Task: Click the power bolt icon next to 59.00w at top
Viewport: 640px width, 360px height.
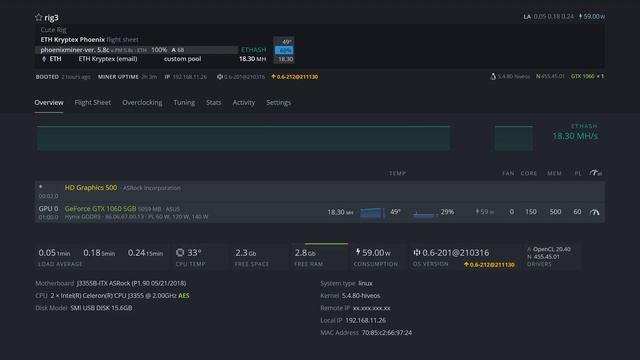Action: coord(580,16)
